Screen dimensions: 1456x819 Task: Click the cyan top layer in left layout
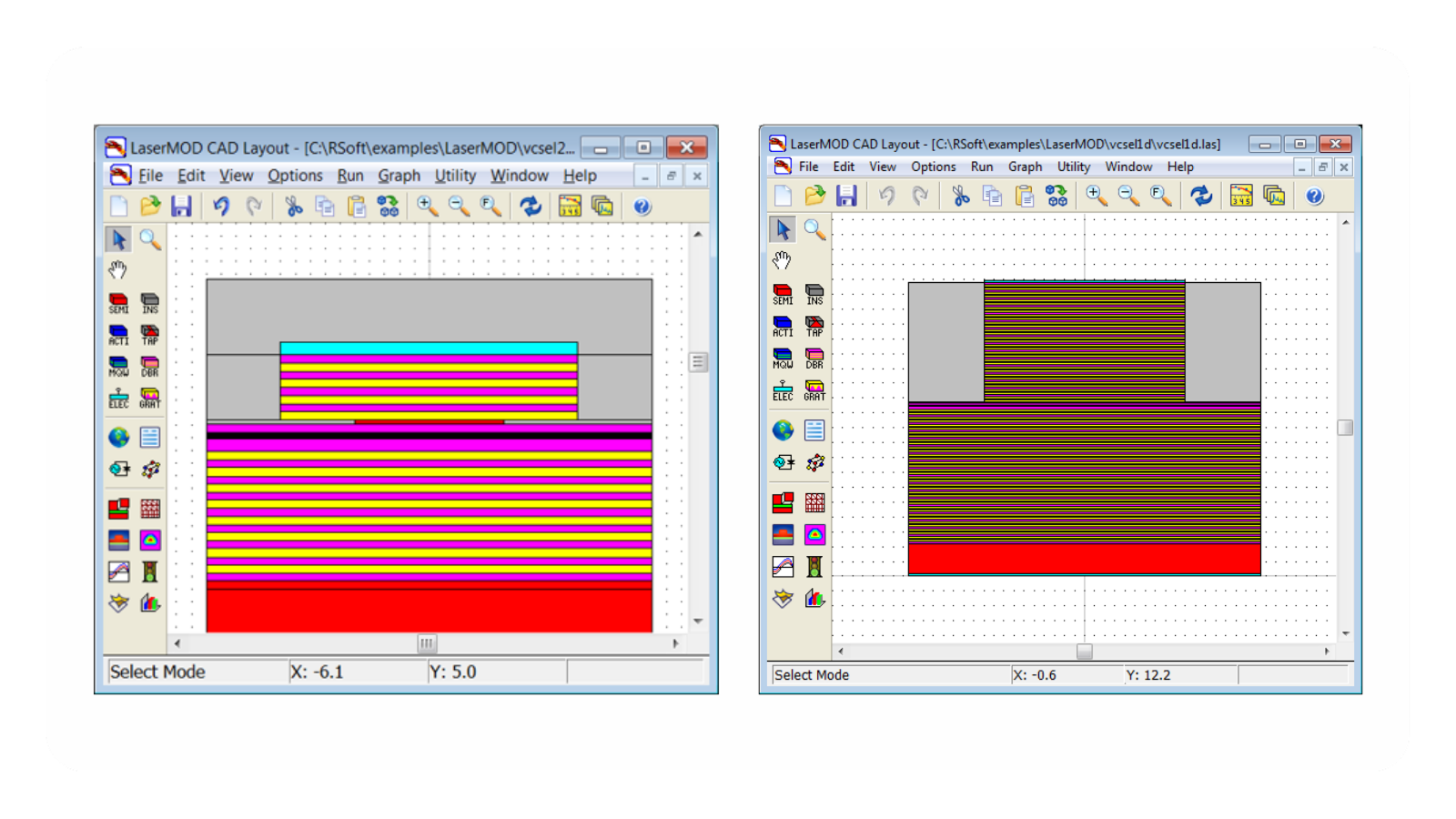click(429, 349)
